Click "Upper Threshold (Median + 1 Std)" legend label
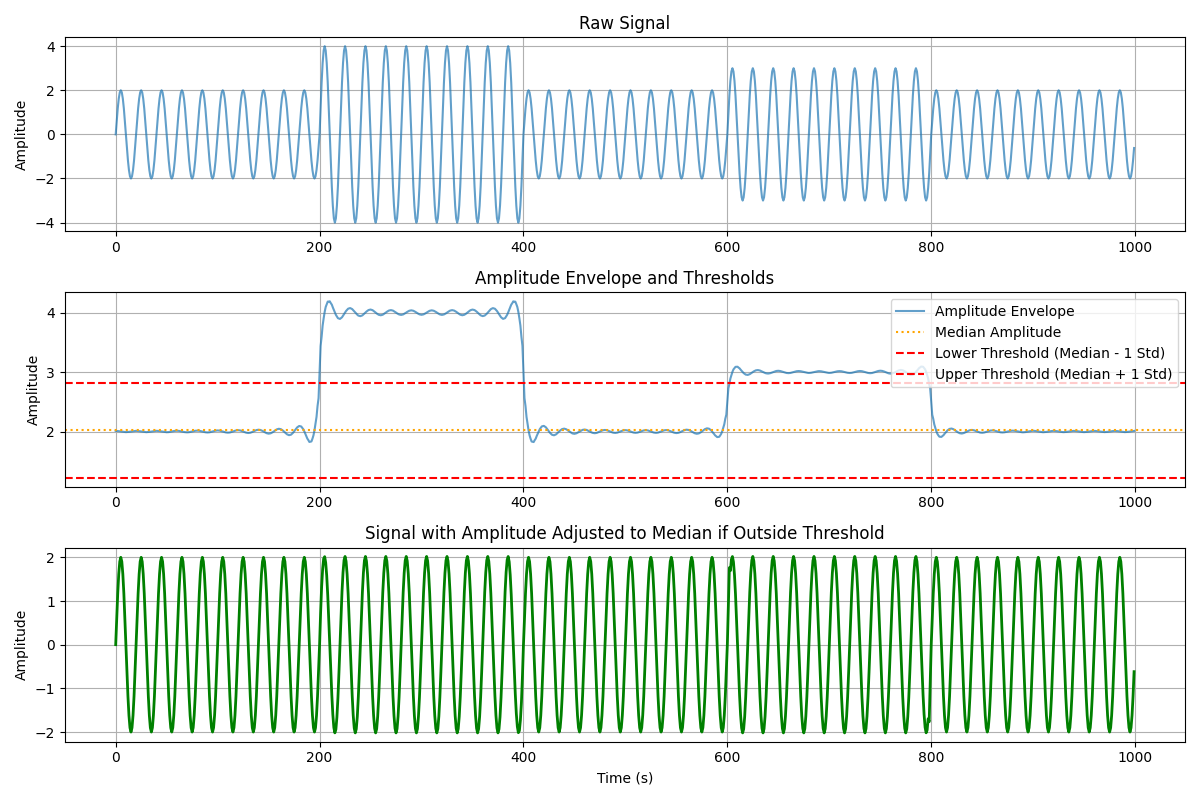Image resolution: width=1200 pixels, height=800 pixels. (x=1053, y=374)
